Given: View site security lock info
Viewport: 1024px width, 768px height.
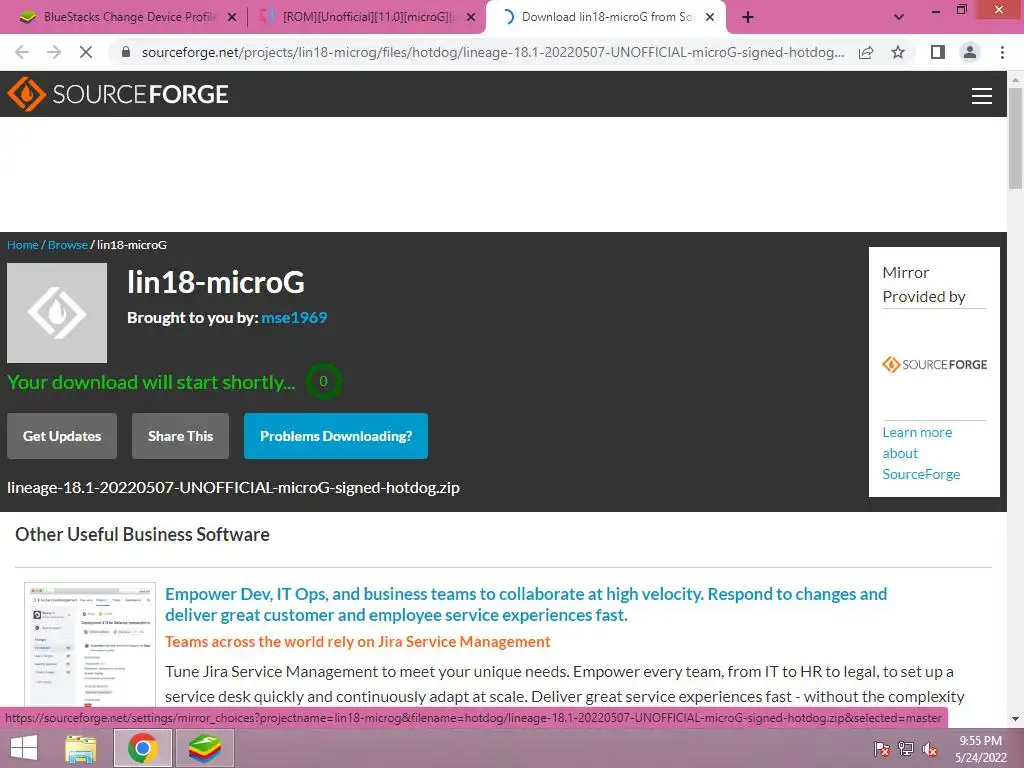Looking at the screenshot, I should tap(126, 52).
